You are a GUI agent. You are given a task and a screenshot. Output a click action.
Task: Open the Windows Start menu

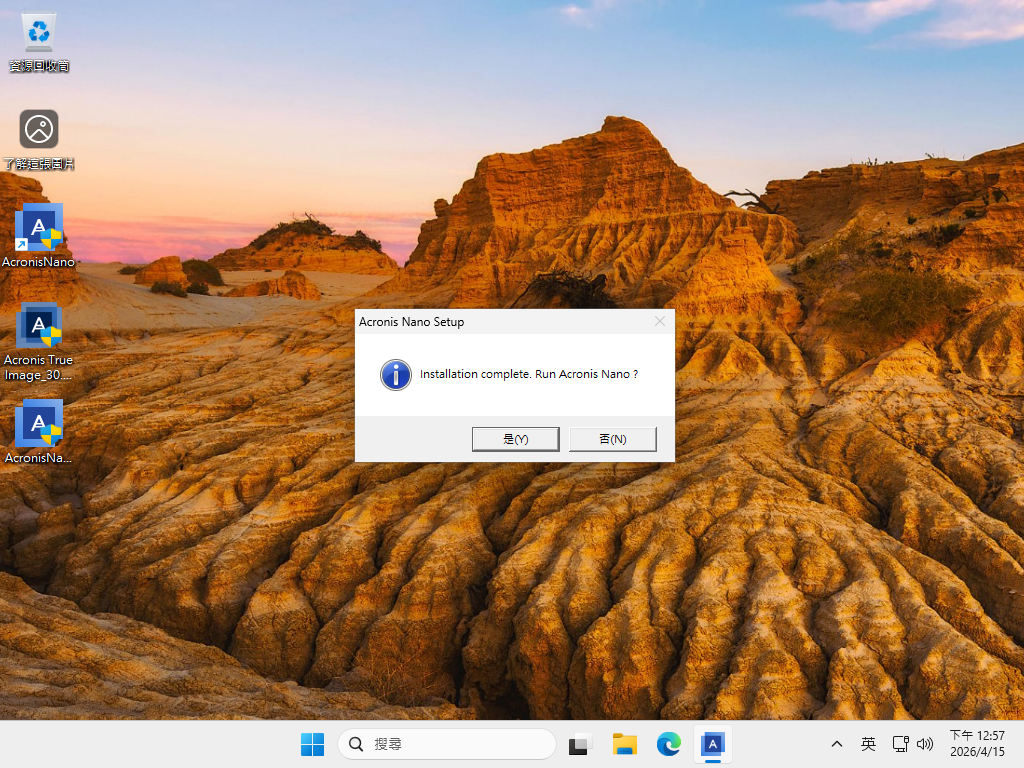pyautogui.click(x=312, y=744)
